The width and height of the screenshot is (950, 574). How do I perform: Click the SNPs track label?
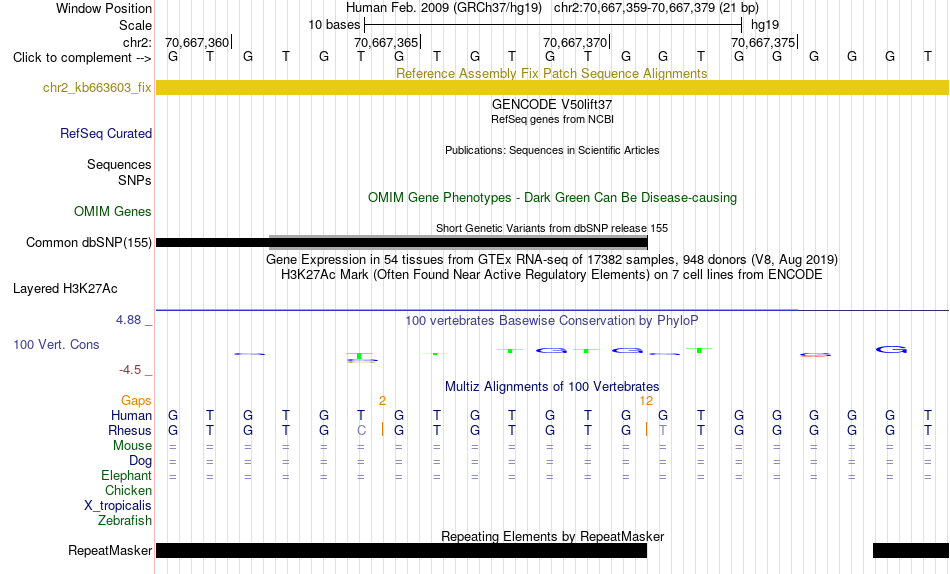pyautogui.click(x=135, y=180)
